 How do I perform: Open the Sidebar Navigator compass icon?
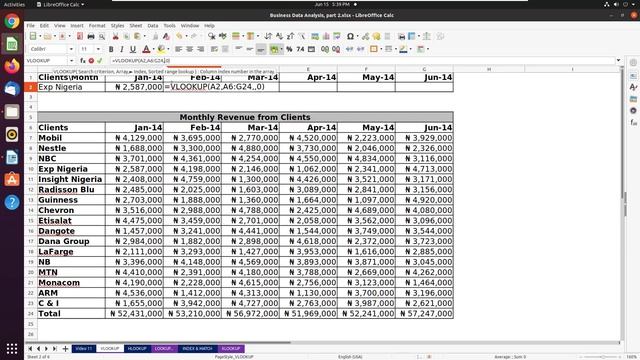[633, 110]
